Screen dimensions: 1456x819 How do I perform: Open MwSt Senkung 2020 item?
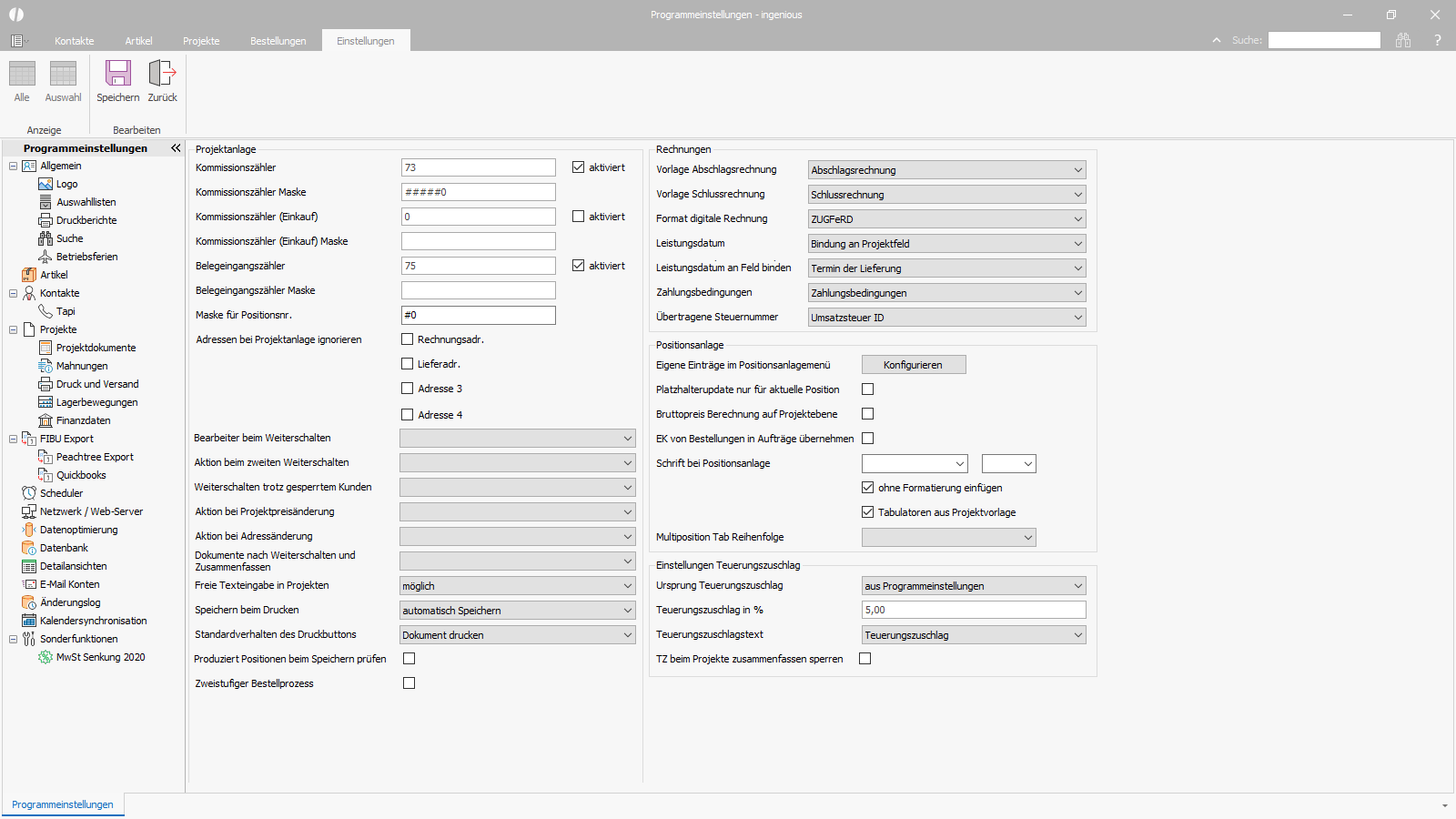click(100, 657)
